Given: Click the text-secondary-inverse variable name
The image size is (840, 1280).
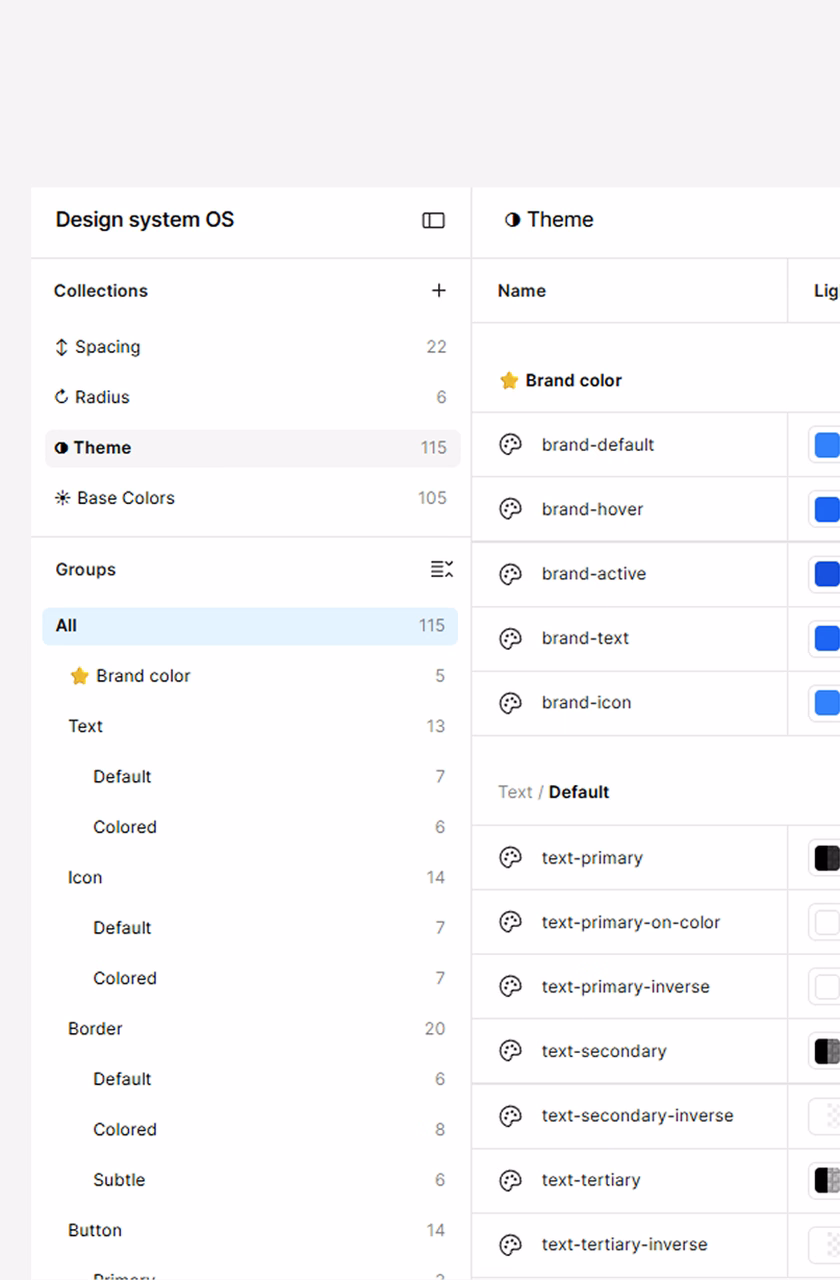Looking at the screenshot, I should tap(637, 1116).
